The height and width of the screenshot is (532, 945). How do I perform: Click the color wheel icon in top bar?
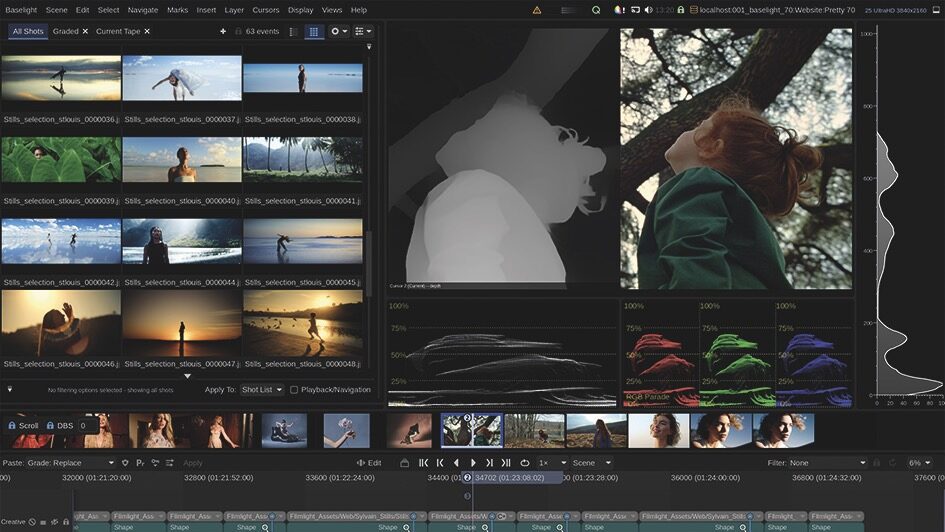pyautogui.click(x=619, y=10)
